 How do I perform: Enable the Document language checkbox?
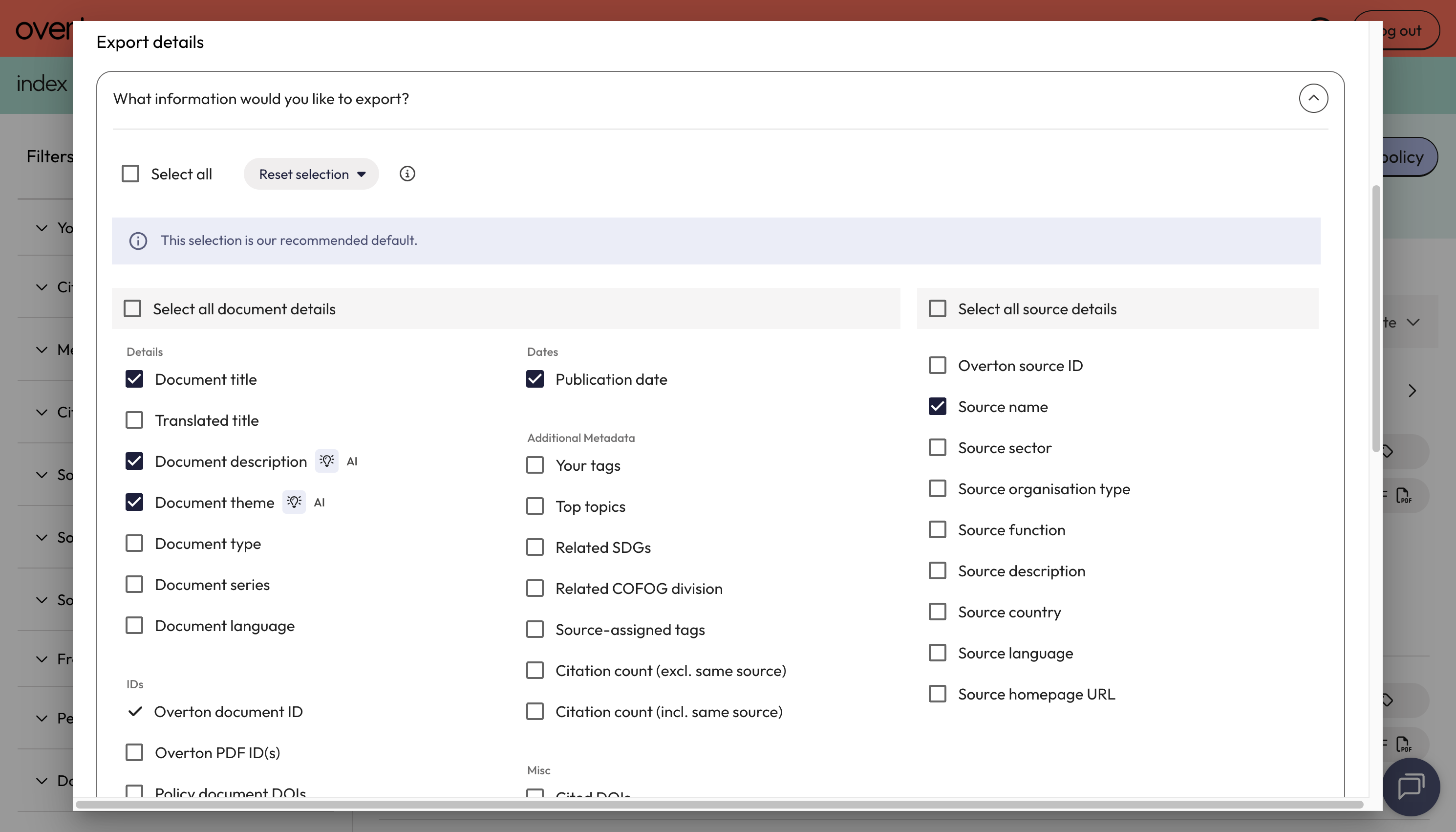[134, 626]
